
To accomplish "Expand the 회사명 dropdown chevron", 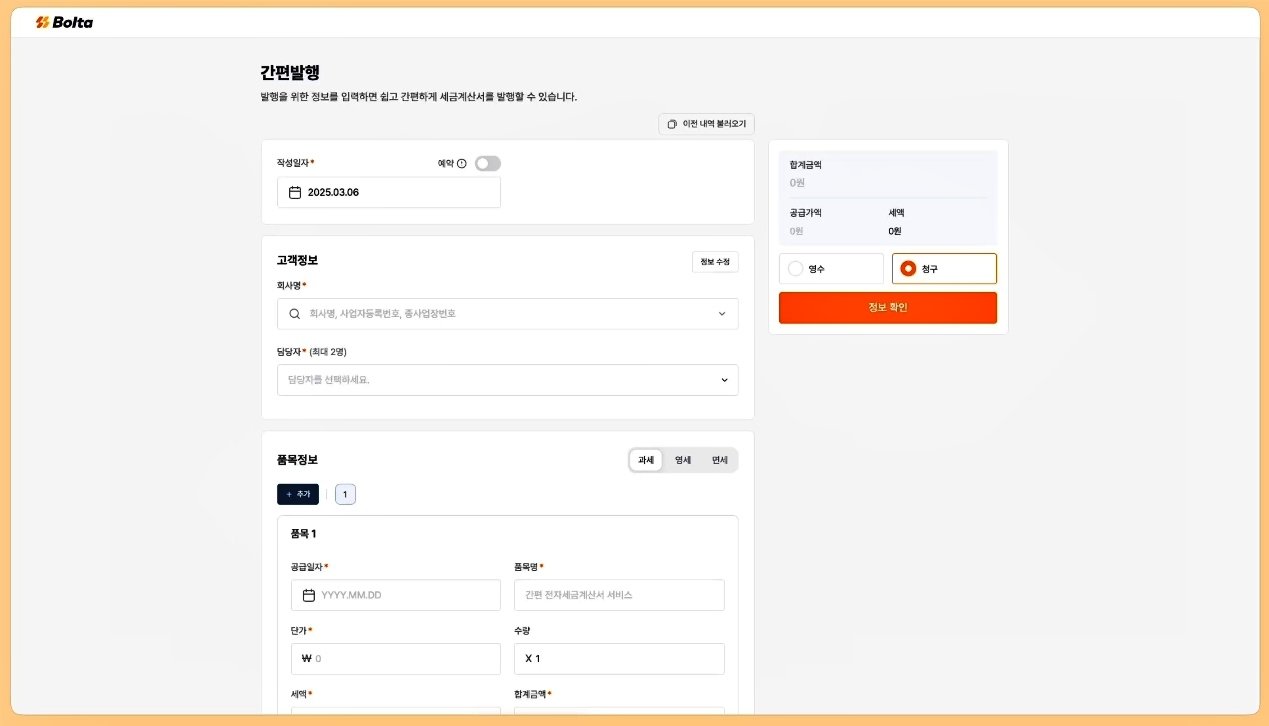I will coord(722,314).
